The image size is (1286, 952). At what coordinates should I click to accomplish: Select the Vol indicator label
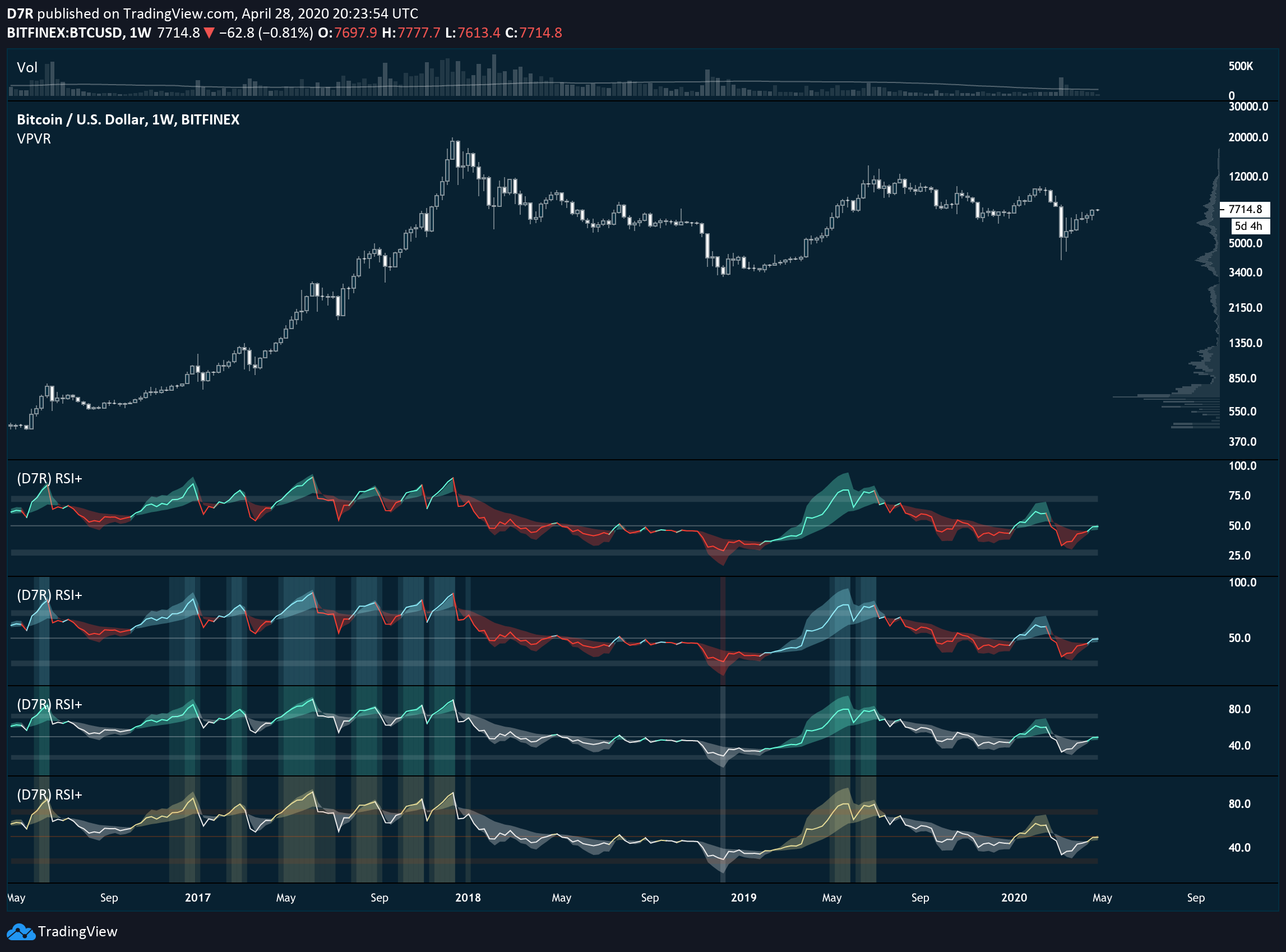tap(27, 67)
